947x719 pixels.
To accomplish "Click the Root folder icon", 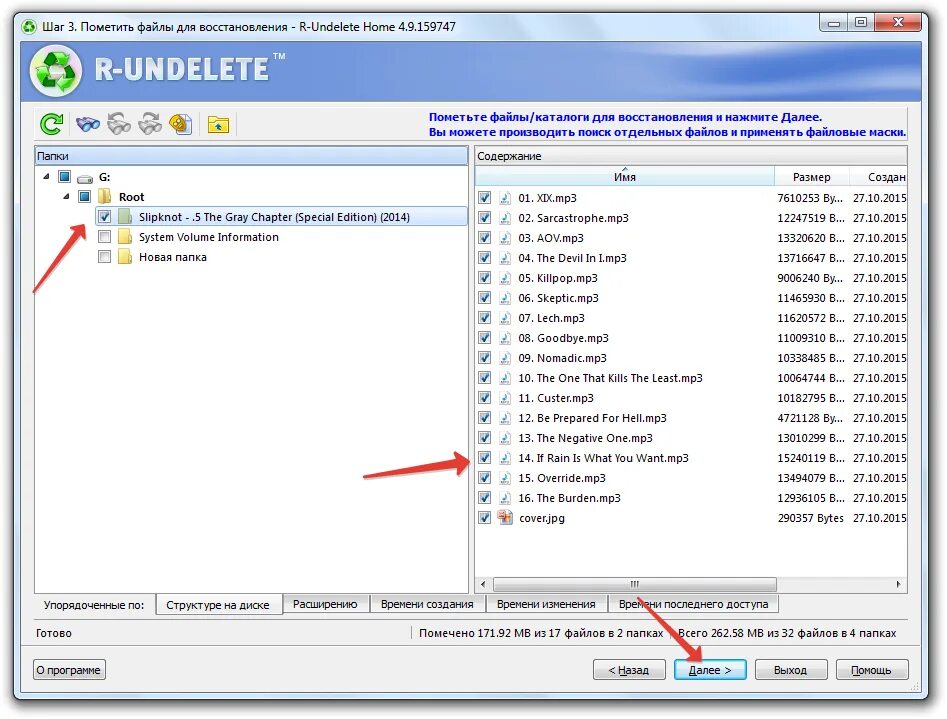I will coord(104,196).
